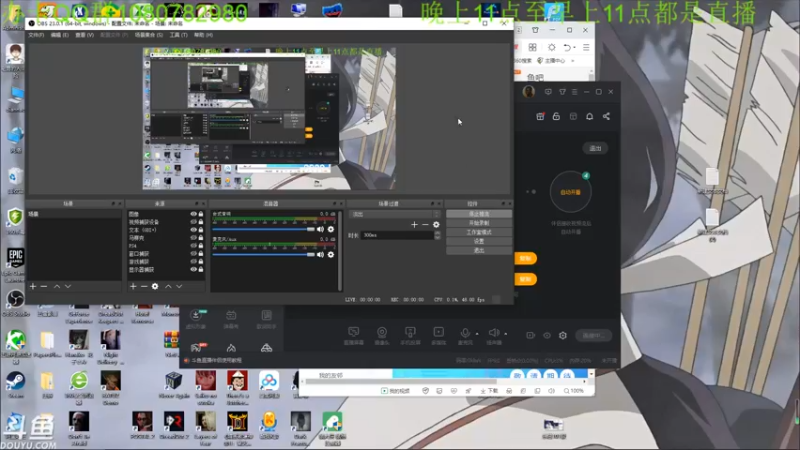Screen dimensions: 800x450
Task: Toggle visibility of 马赛克 source
Action: click(x=193, y=238)
